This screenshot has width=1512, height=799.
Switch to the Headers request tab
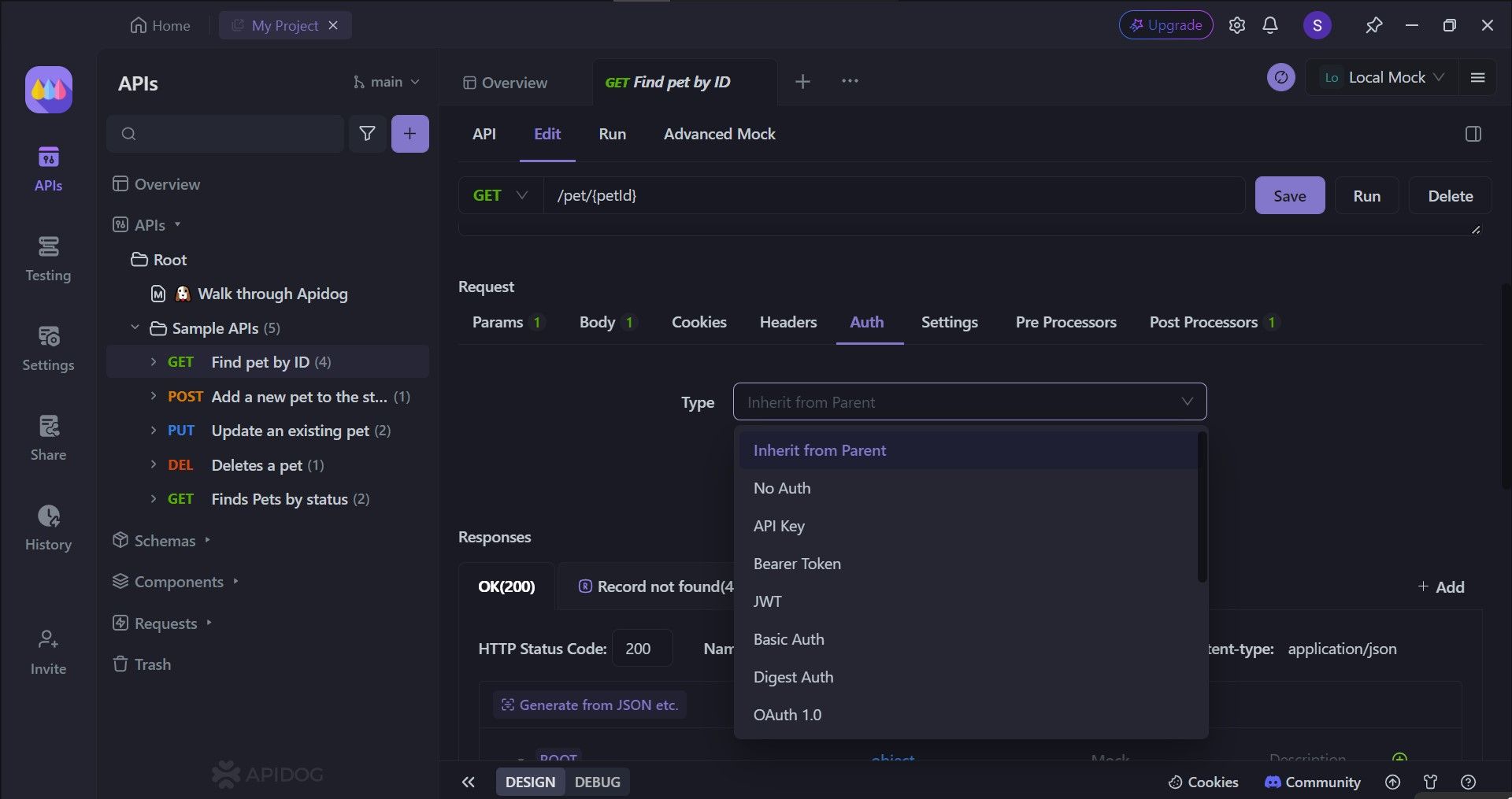[x=787, y=322]
